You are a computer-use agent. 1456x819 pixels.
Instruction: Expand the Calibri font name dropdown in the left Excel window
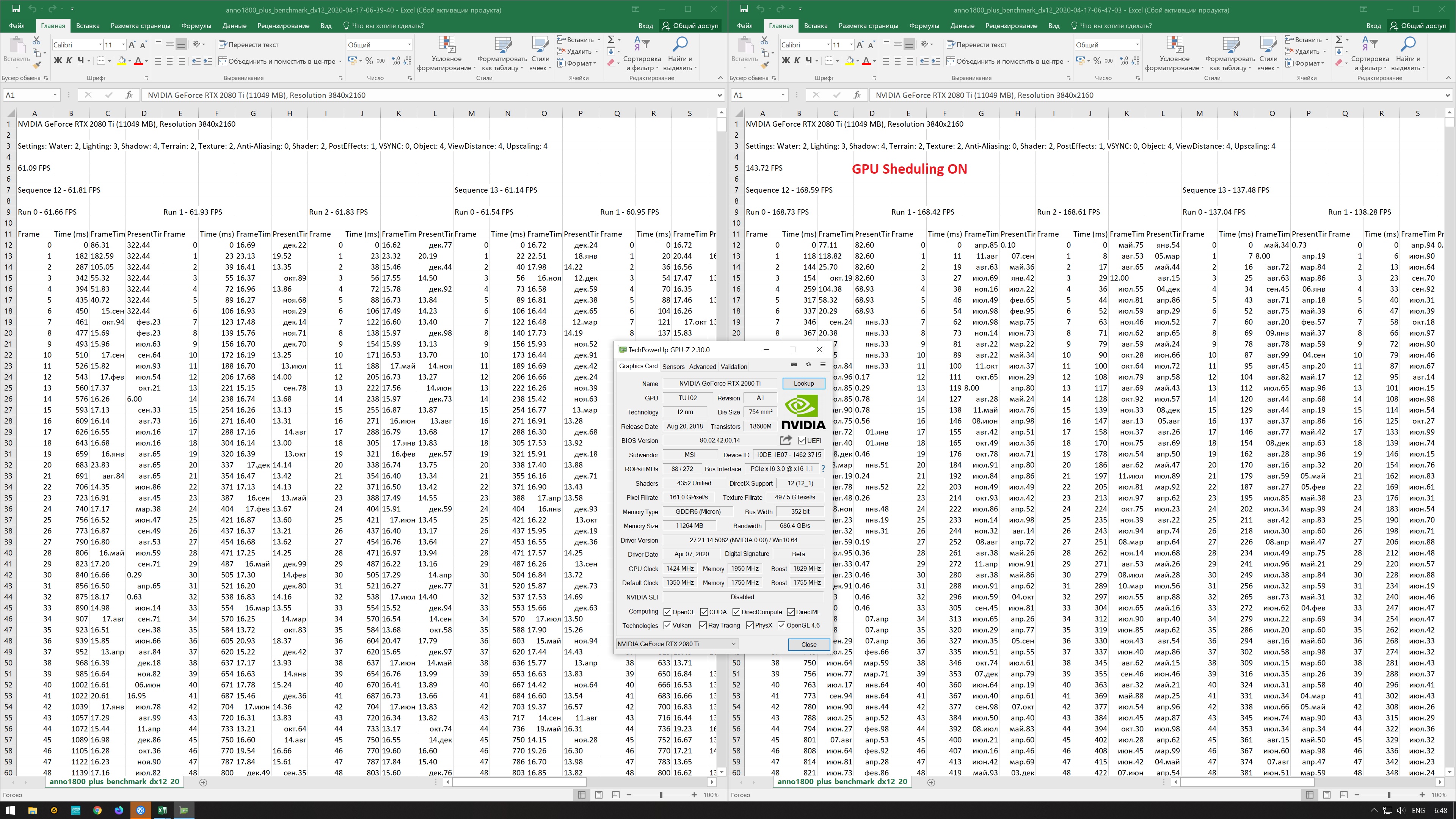tap(100, 45)
